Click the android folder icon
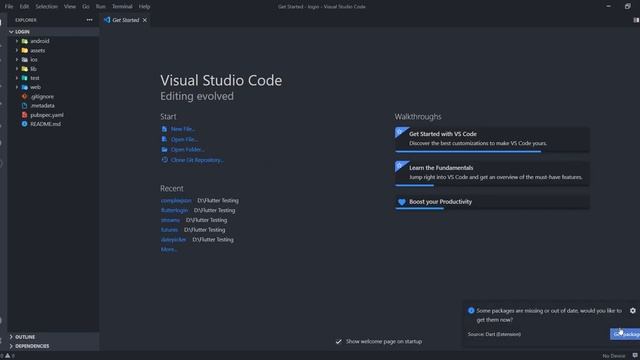This screenshot has height=360, width=640. pos(24,41)
